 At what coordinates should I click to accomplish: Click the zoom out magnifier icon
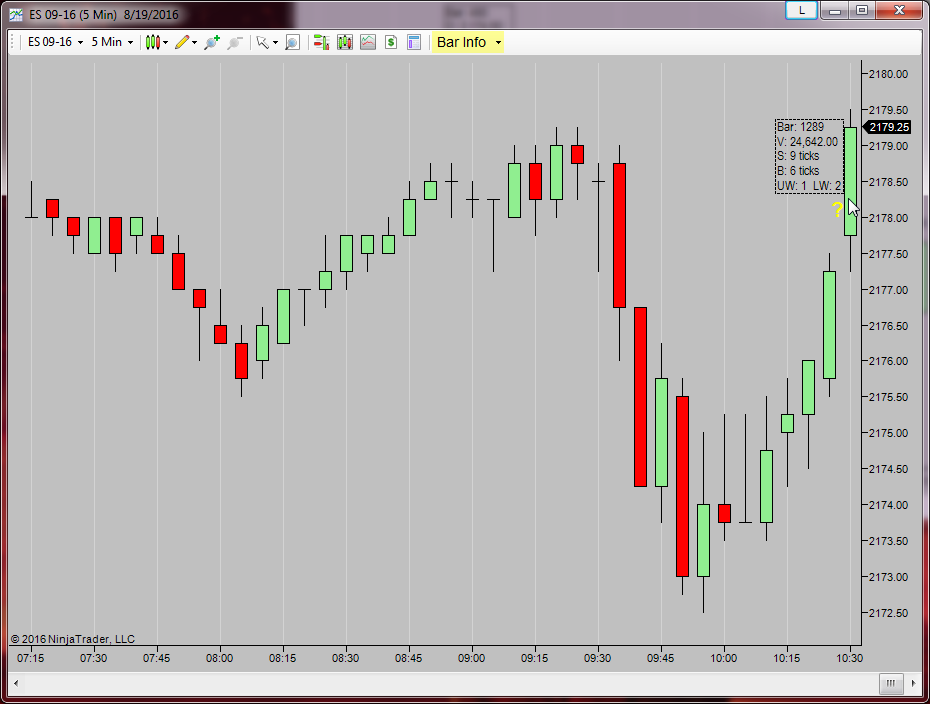tap(235, 42)
